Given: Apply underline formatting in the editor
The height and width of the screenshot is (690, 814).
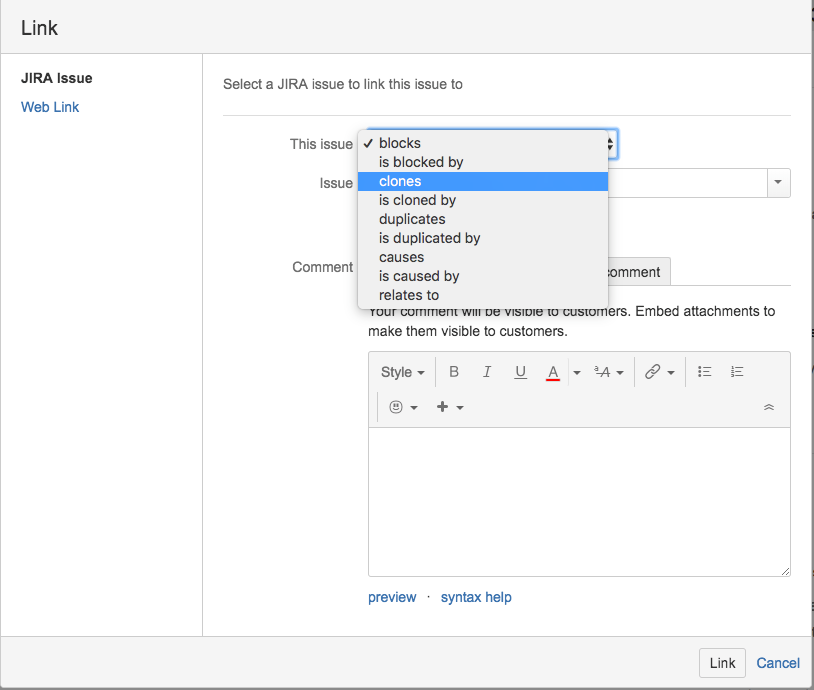Looking at the screenshot, I should (520, 372).
